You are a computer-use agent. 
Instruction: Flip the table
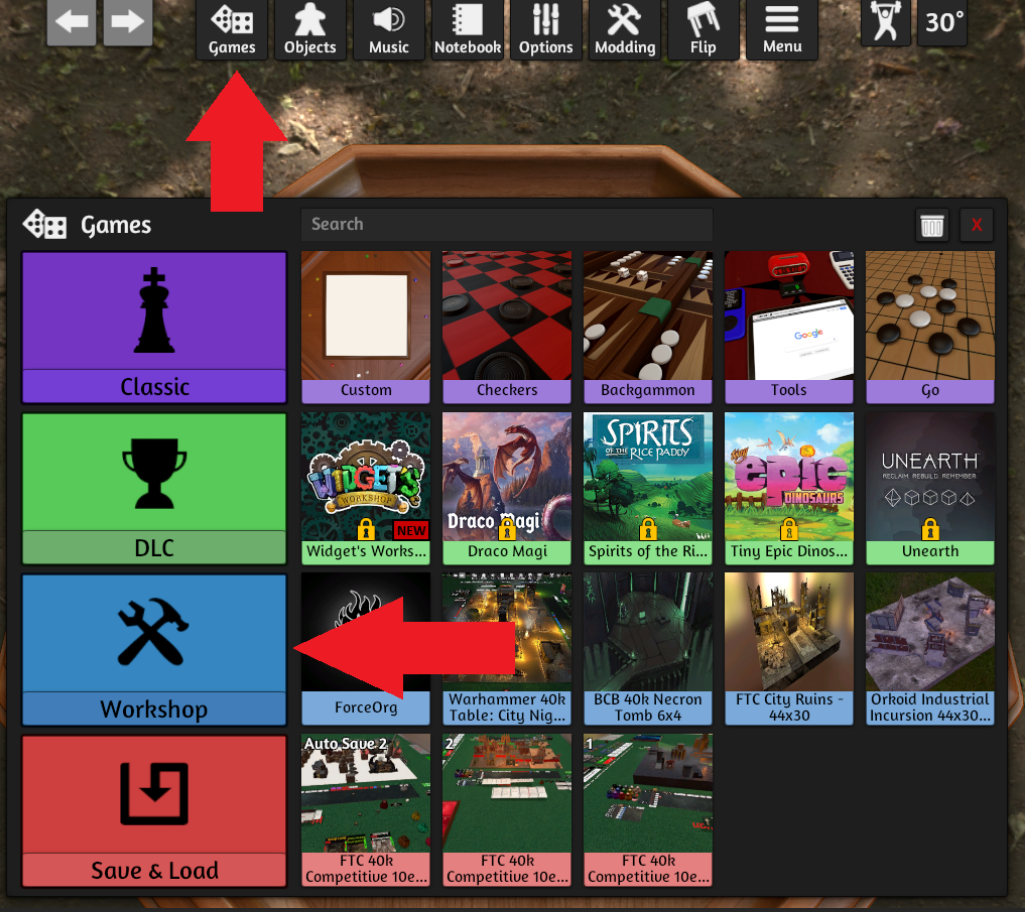[x=702, y=29]
